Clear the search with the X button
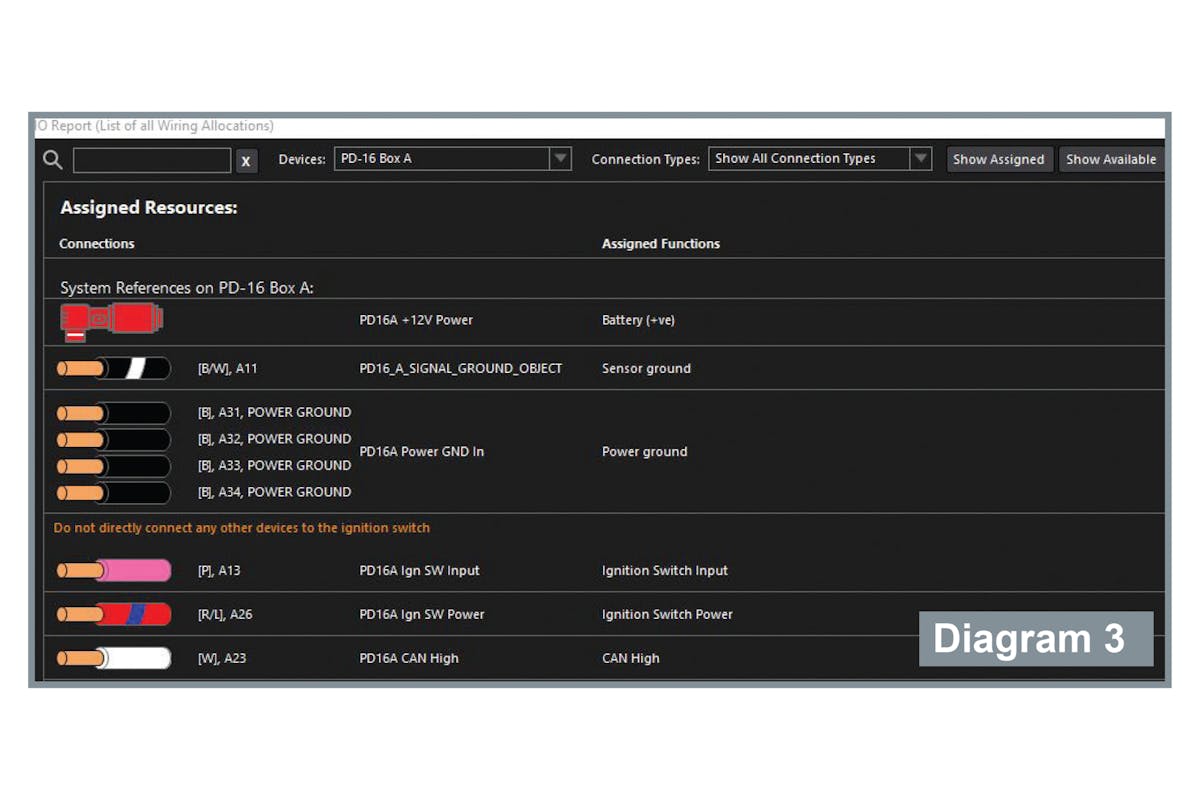The width and height of the screenshot is (1200, 800). (246, 160)
